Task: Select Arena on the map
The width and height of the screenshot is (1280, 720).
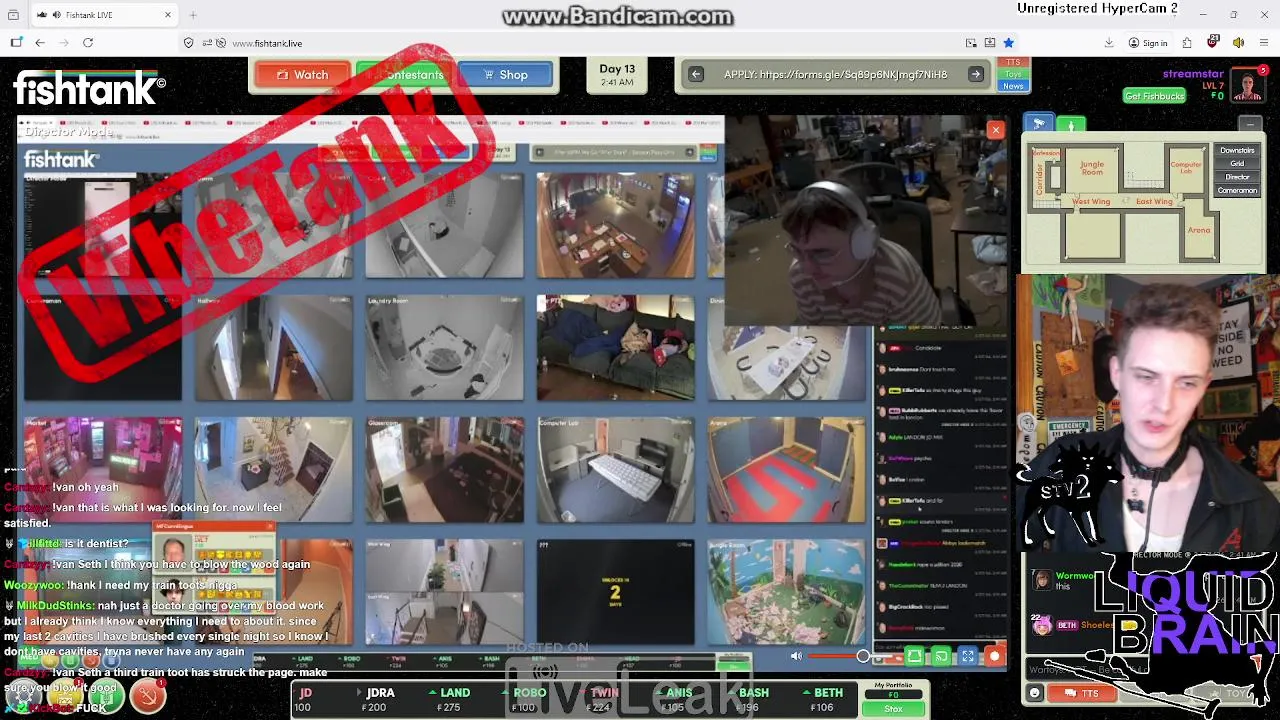Action: tap(1198, 230)
